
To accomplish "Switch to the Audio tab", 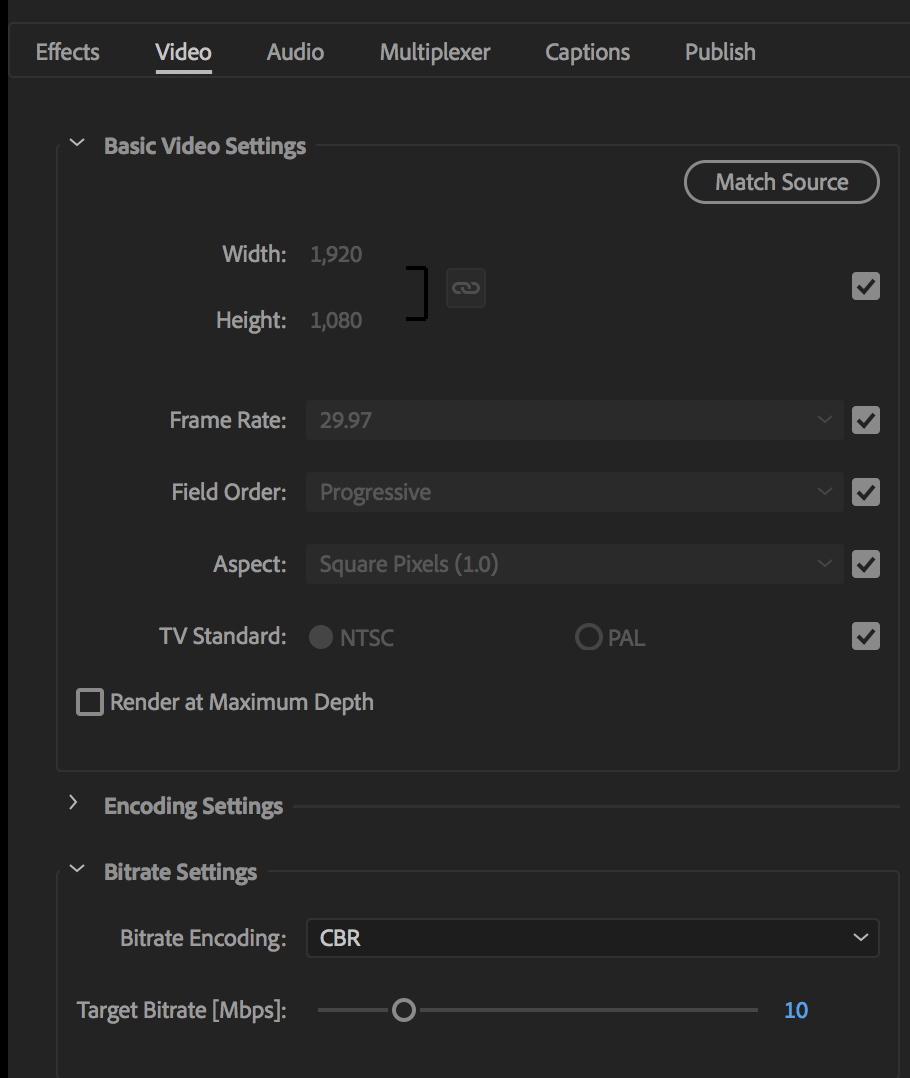I will (295, 52).
